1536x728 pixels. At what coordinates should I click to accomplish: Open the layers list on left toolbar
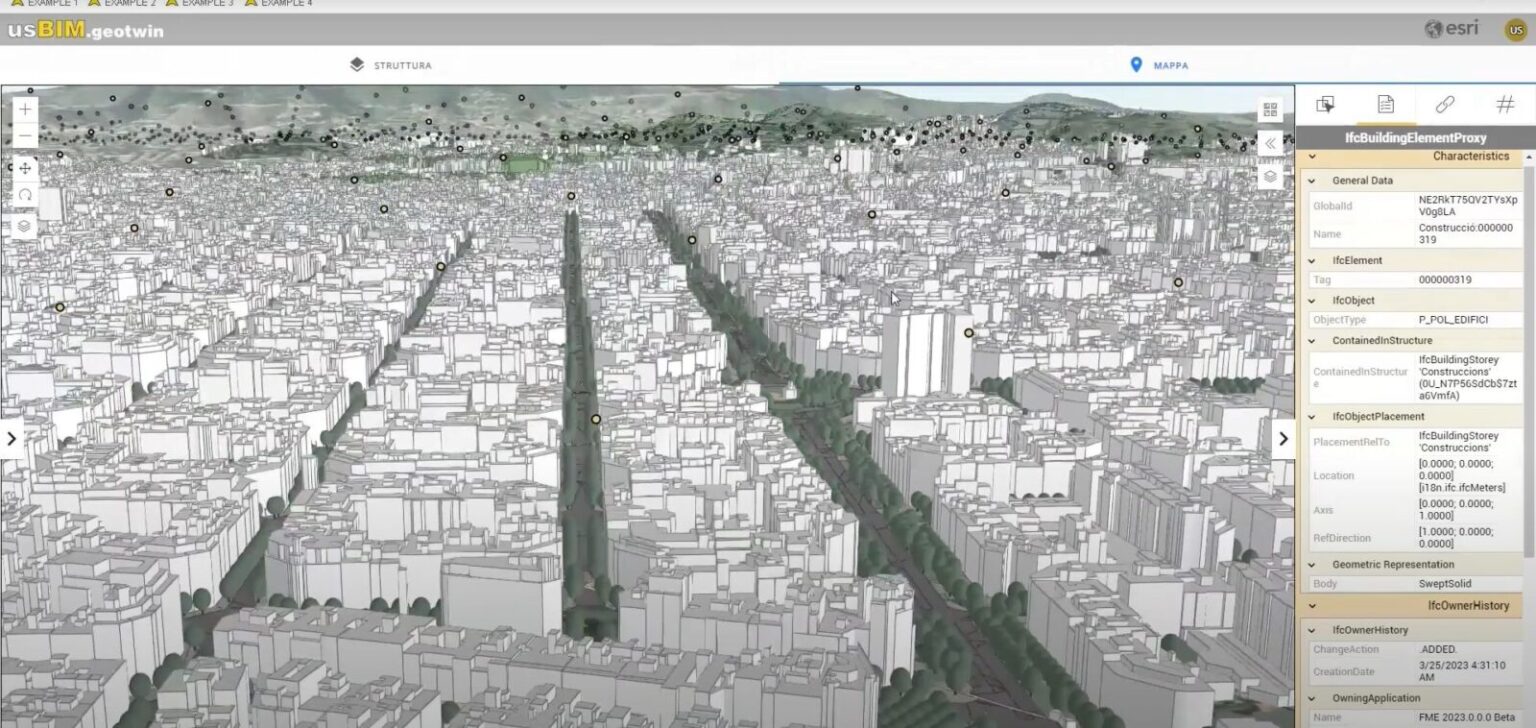pyautogui.click(x=25, y=226)
